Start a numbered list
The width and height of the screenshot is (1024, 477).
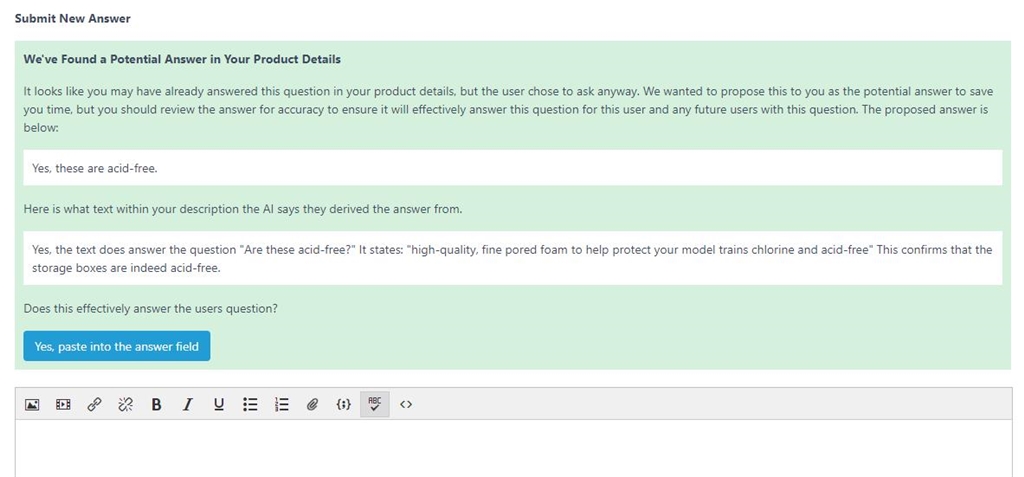pyautogui.click(x=281, y=404)
